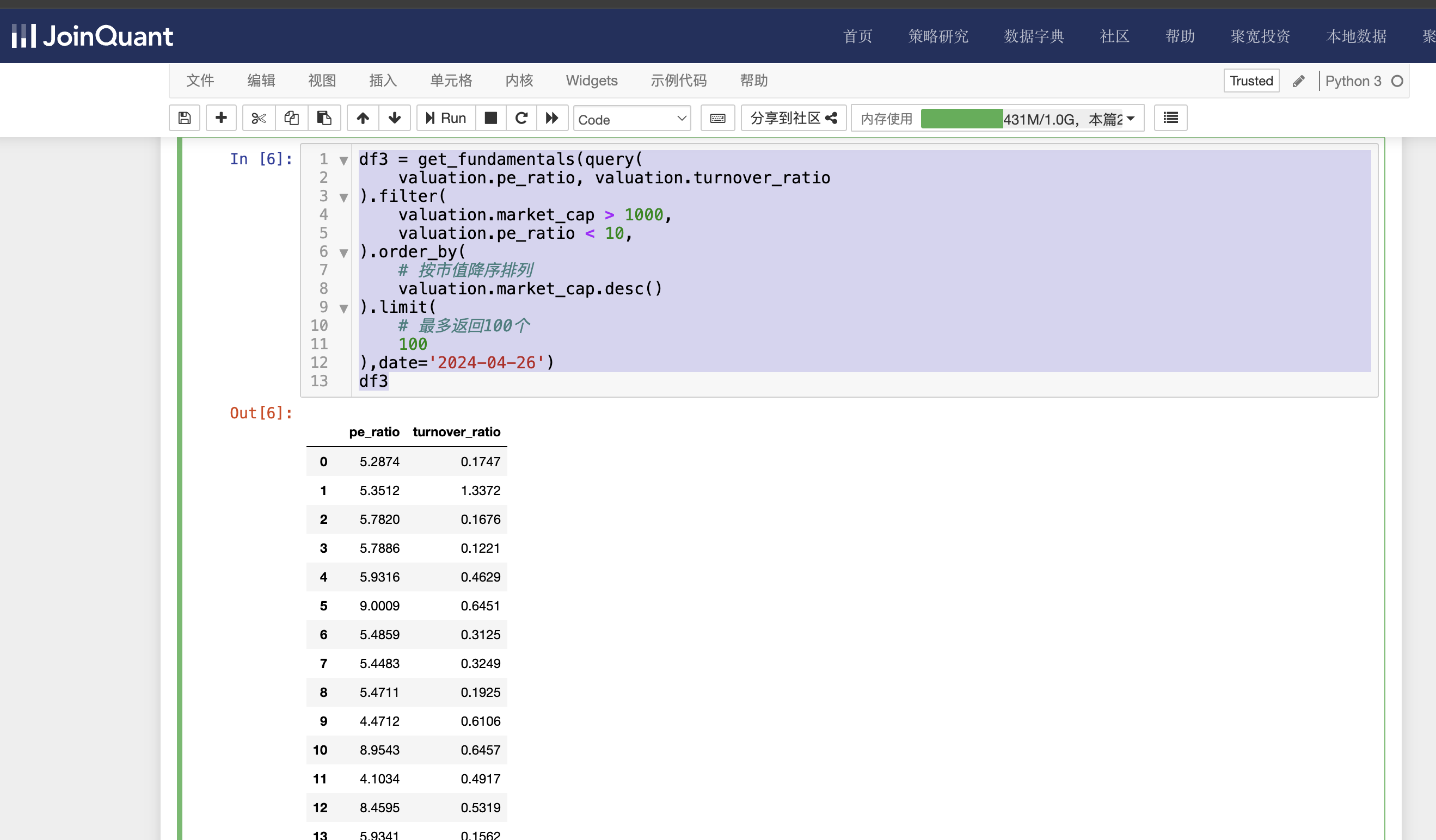1436x840 pixels.
Task: Open the 单元格 menu
Action: point(451,81)
